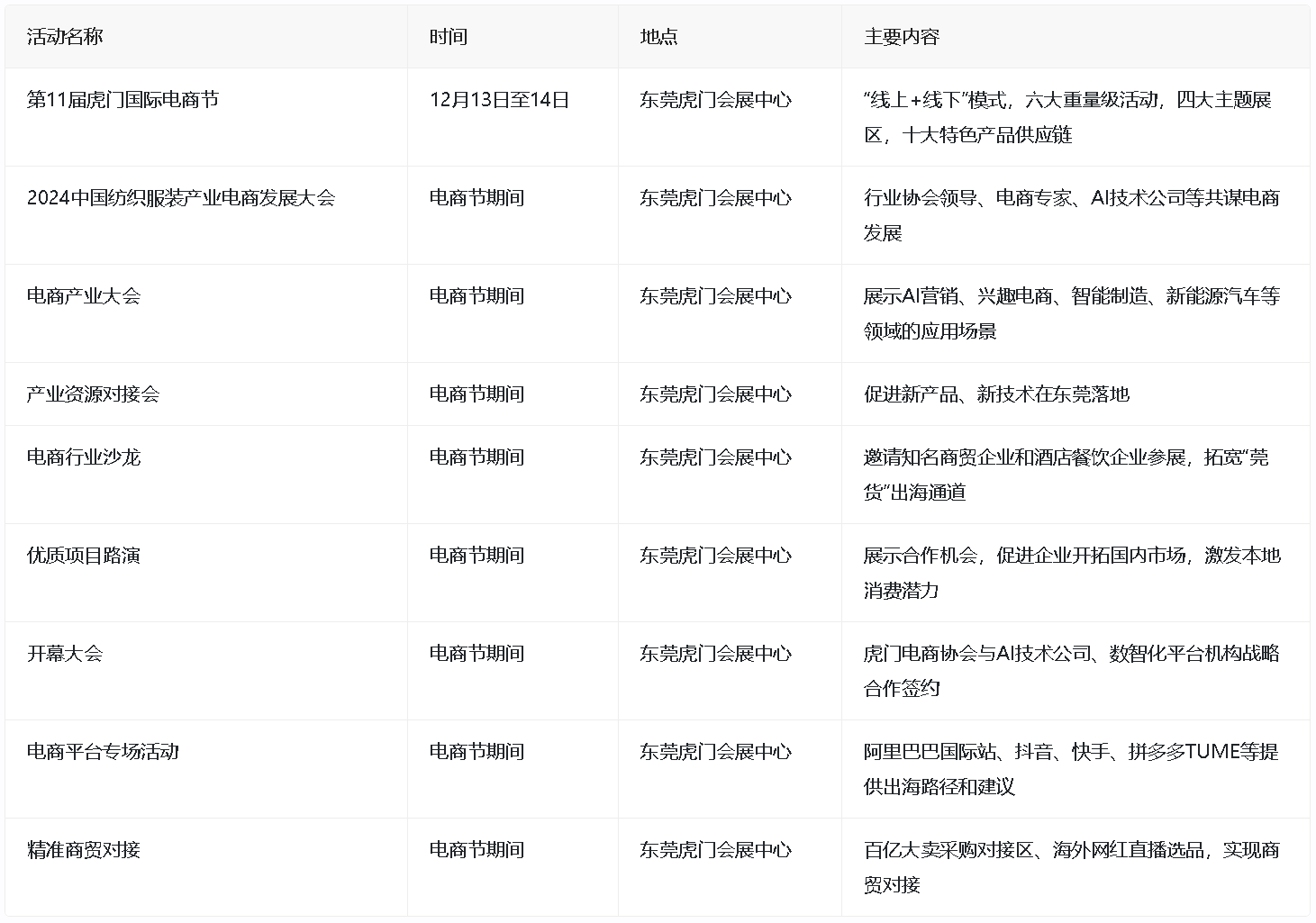
Task: Click the 地点 column header
Action: click(x=658, y=37)
